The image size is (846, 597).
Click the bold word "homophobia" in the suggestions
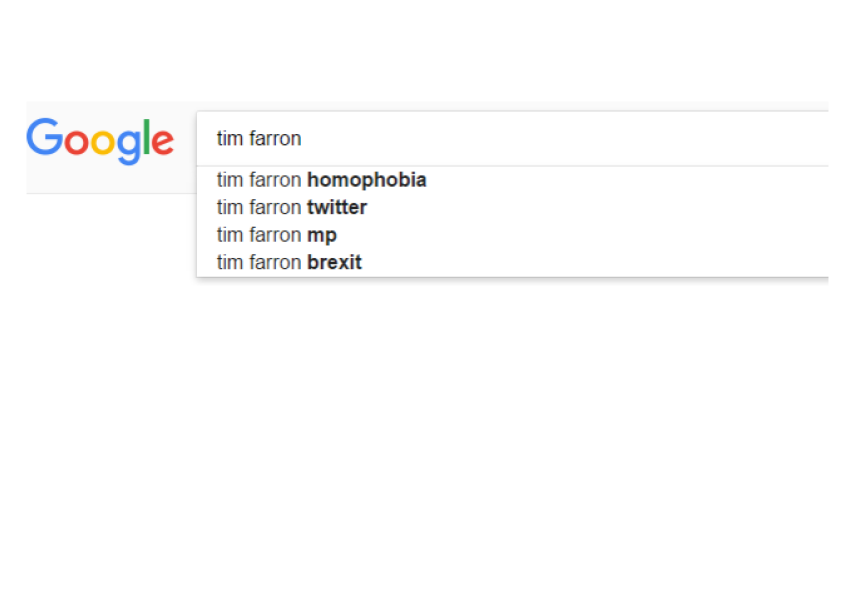(x=366, y=180)
